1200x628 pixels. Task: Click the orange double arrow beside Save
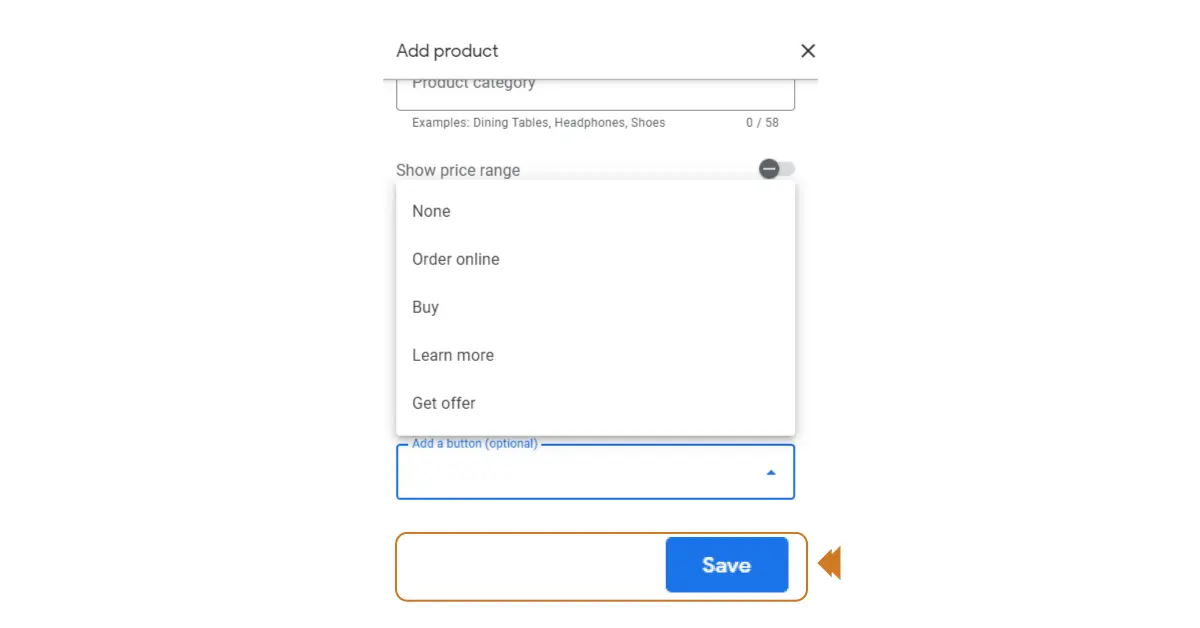pos(829,564)
